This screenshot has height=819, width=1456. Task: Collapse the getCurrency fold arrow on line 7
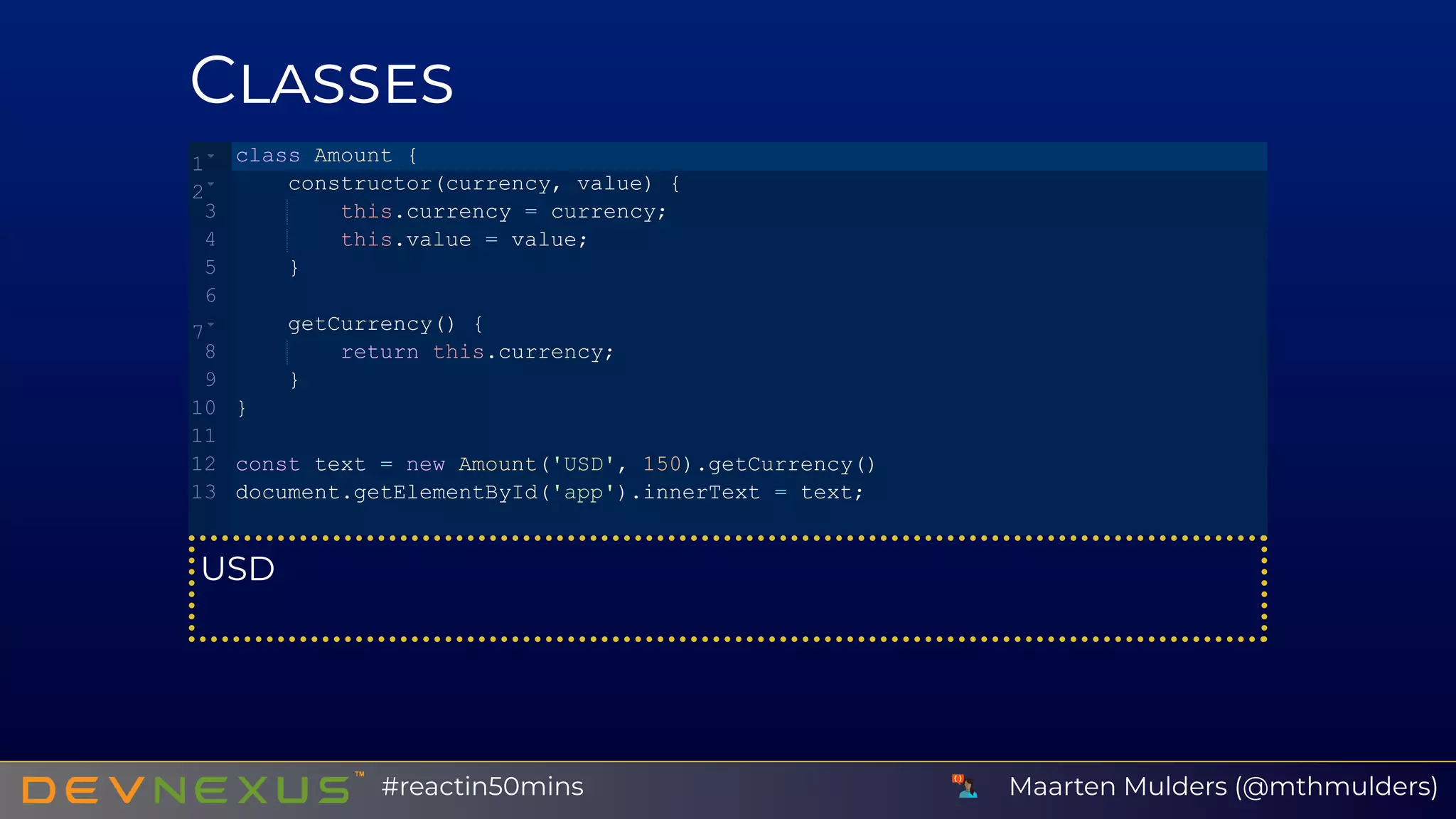tap(211, 324)
